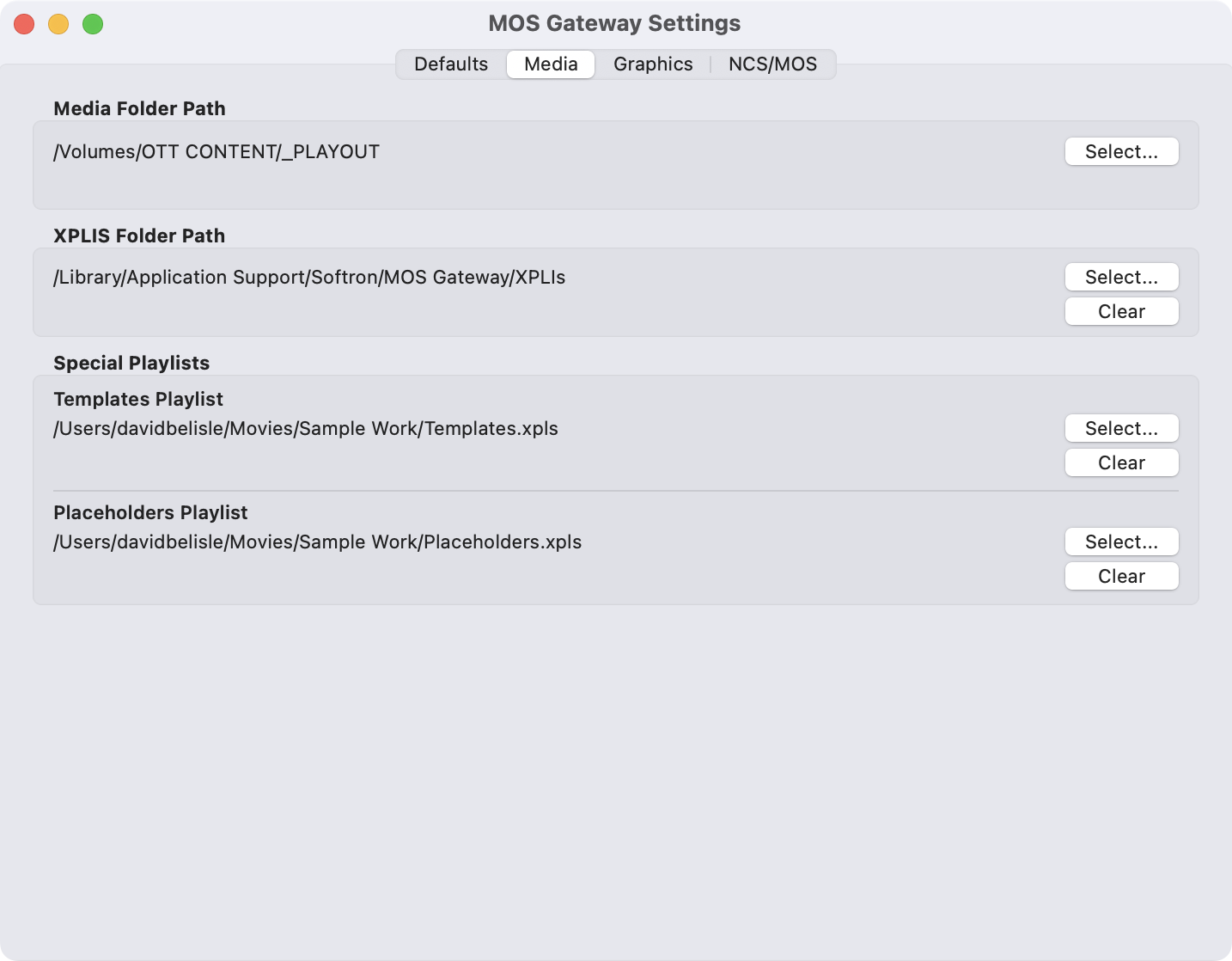This screenshot has height=961, width=1232.
Task: Click Select for Media Folder Path
Action: [x=1121, y=151]
